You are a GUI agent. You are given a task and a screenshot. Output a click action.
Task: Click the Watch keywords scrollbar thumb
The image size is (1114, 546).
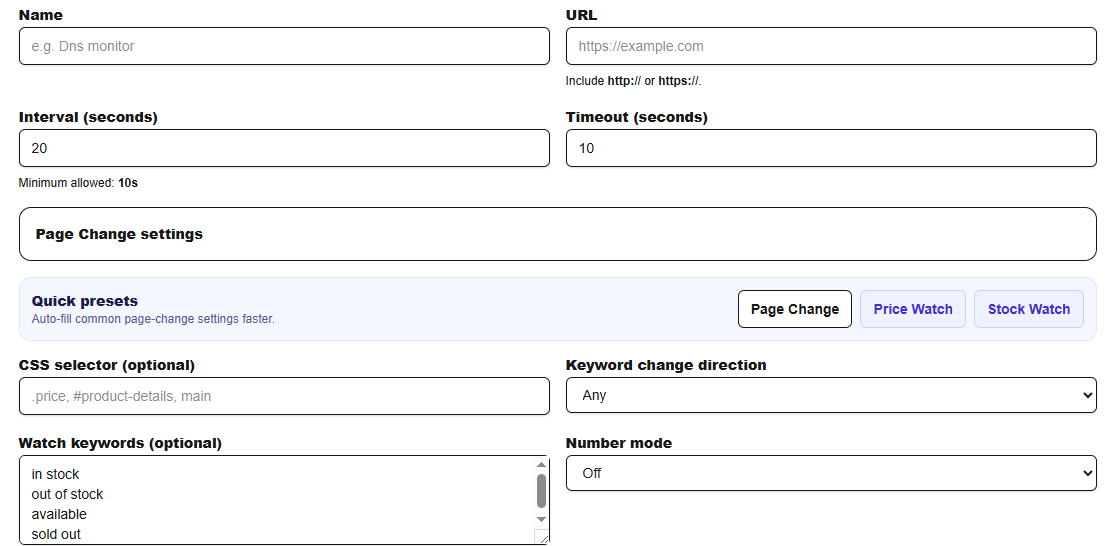point(542,491)
